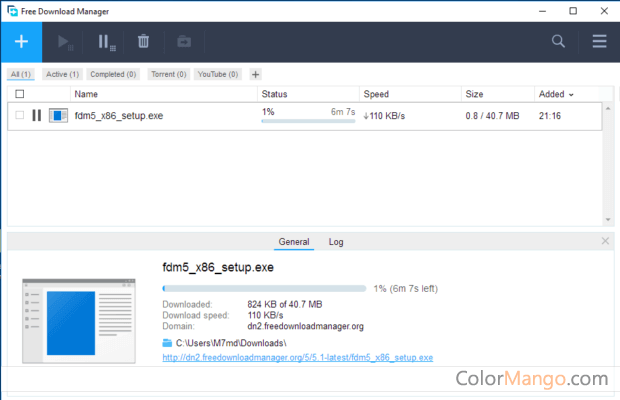The height and width of the screenshot is (400, 620).
Task: Check the fdm5_x86_setup.exe row checkbox
Action: point(19,116)
